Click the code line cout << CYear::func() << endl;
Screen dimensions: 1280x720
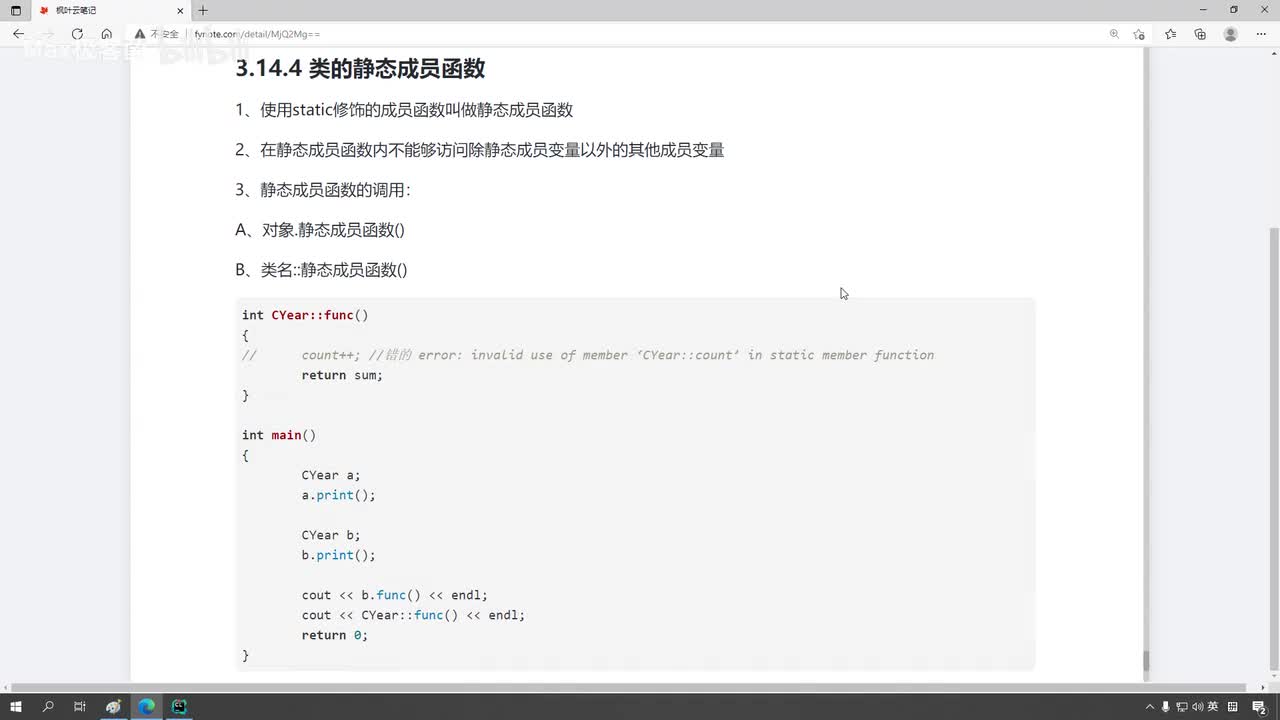[413, 615]
